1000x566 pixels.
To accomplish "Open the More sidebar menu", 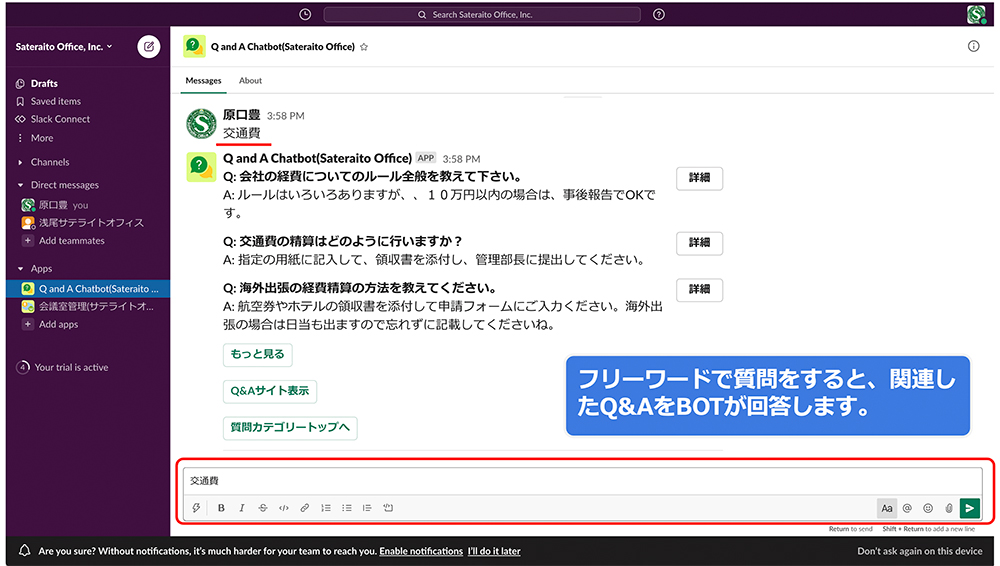I will (x=41, y=138).
